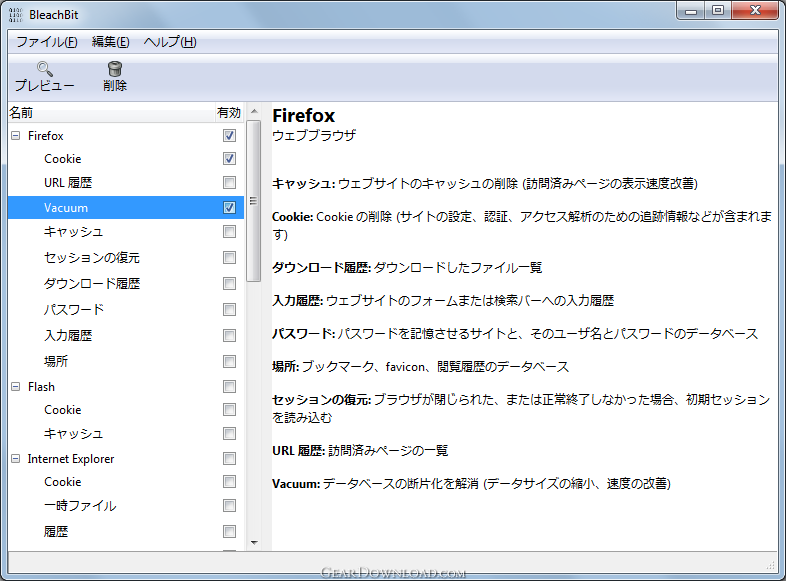The height and width of the screenshot is (581, 786).
Task: Enable the 入力履歴 checkbox
Action: pos(229,335)
